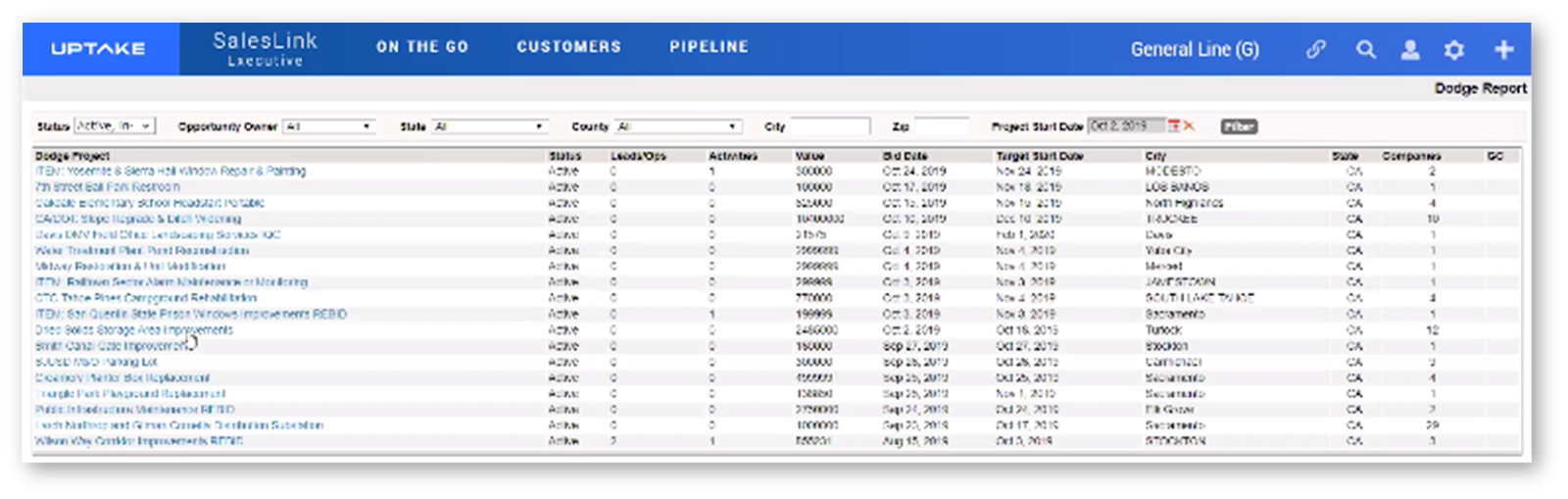Click companies count 29 cell
This screenshot has height=499, width=1568.
[x=1432, y=424]
